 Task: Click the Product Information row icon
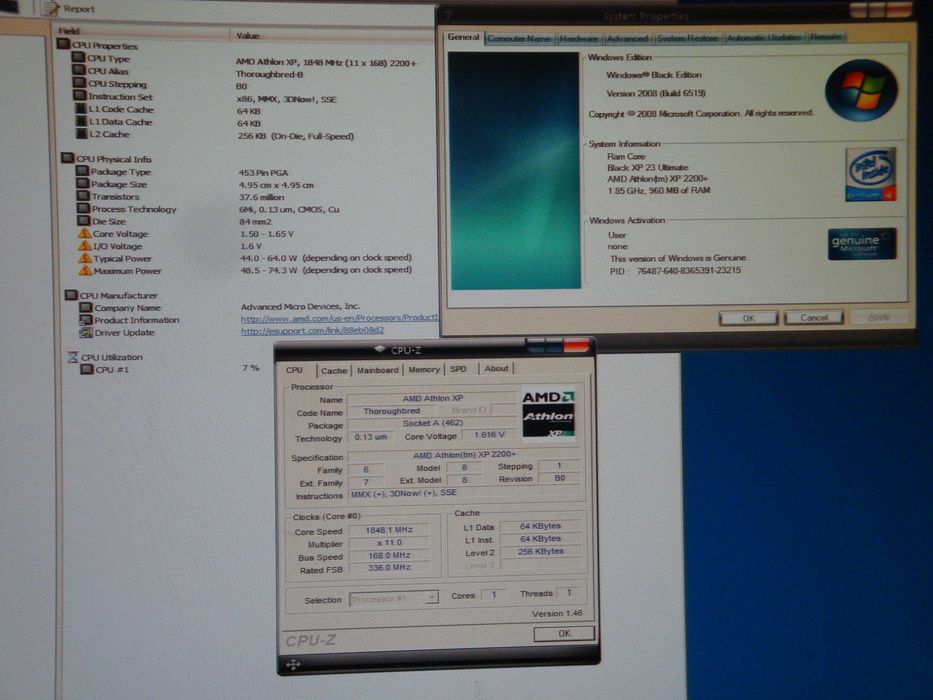[x=86, y=320]
